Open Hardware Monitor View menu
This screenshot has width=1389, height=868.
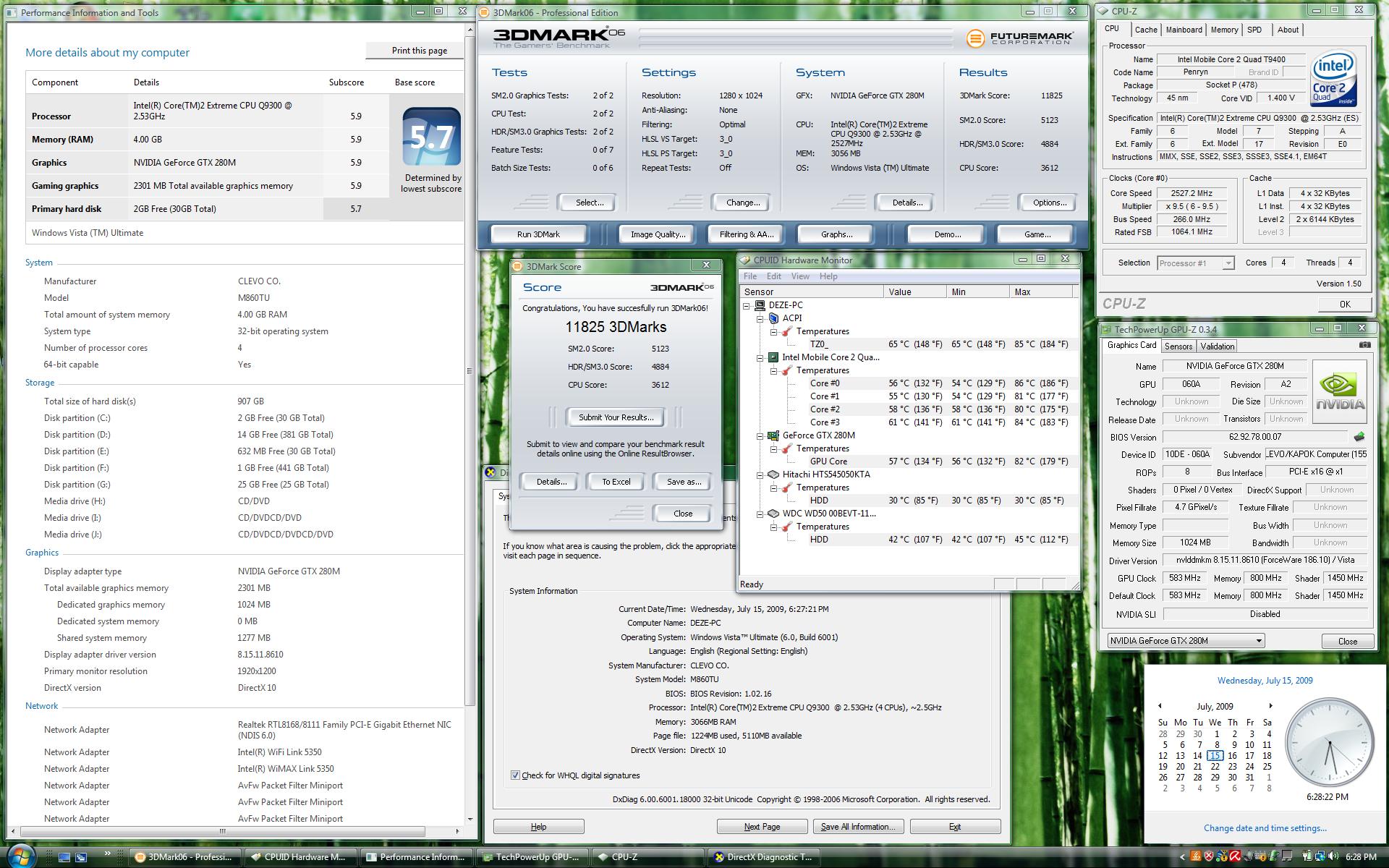click(800, 276)
